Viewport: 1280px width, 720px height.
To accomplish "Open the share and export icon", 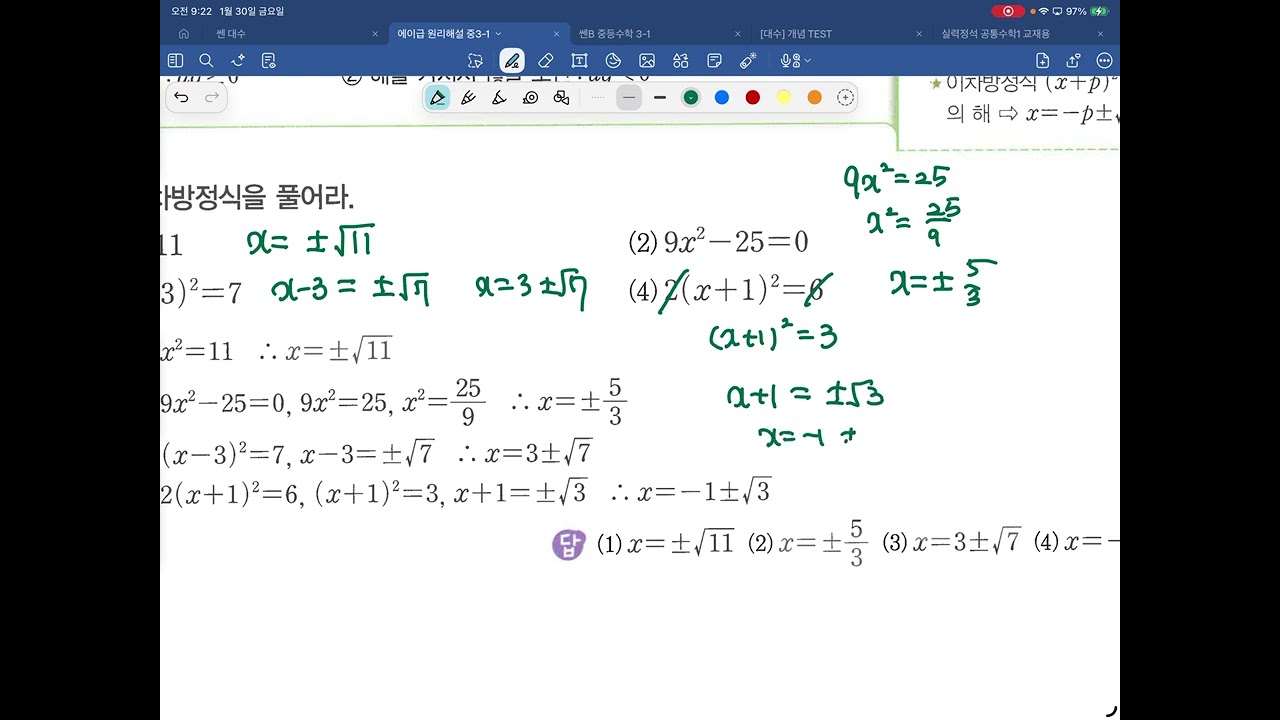I will pos(1073,61).
